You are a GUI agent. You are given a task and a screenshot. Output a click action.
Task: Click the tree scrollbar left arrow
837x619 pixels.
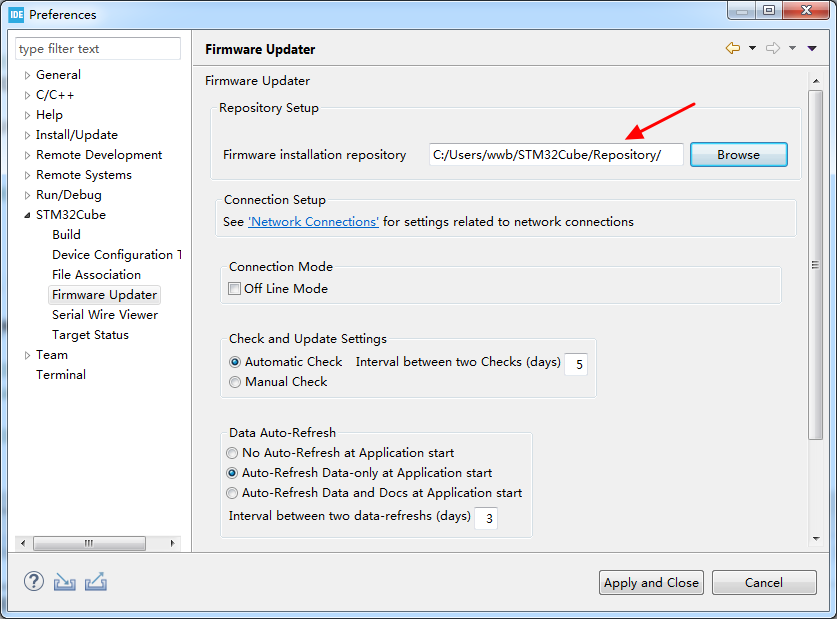pos(22,543)
